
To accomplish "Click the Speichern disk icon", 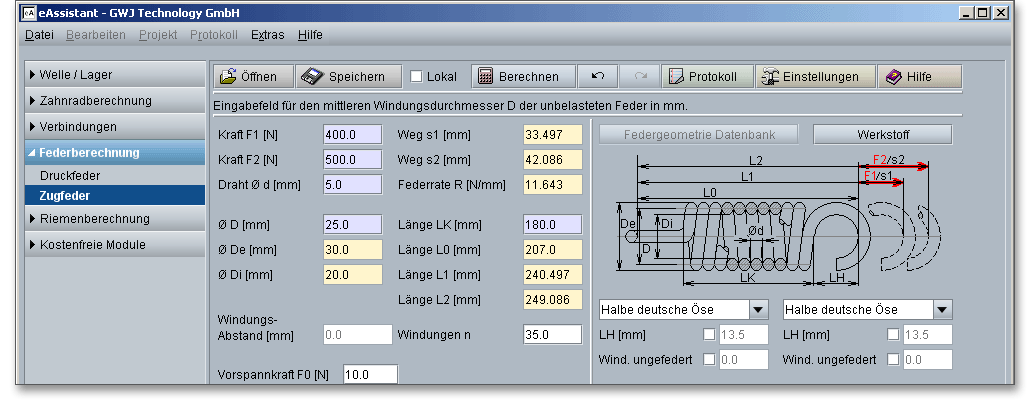I will tap(312, 77).
